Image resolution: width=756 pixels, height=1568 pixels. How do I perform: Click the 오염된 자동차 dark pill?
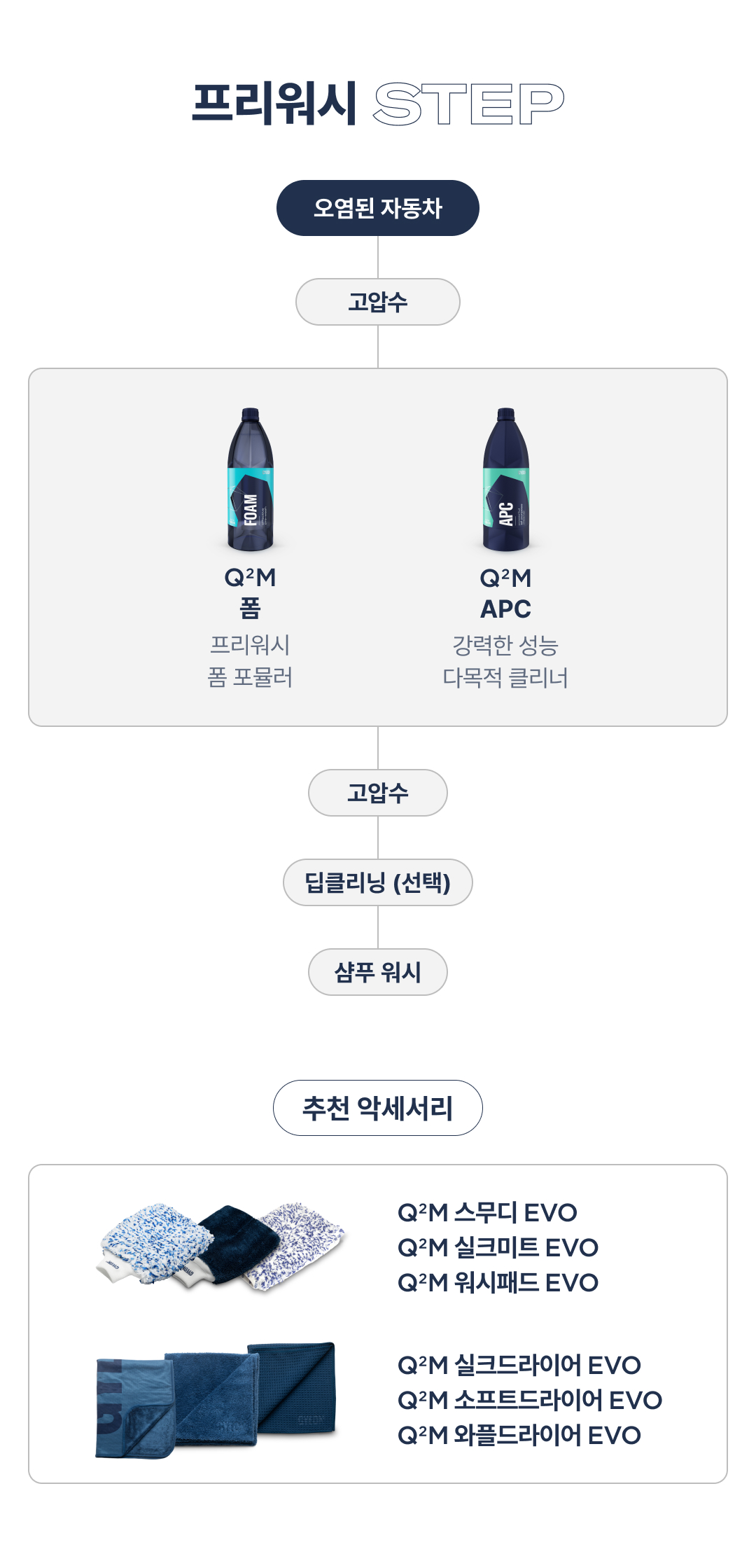[377, 208]
